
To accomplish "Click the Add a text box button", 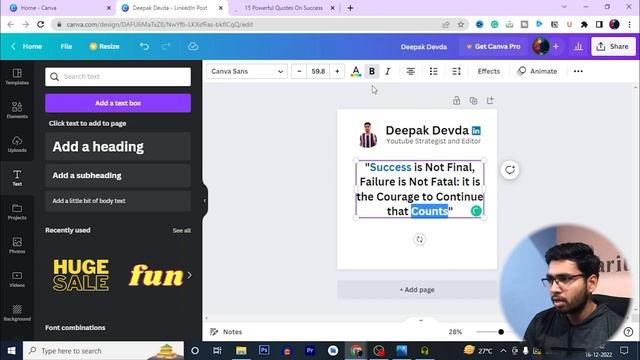I will point(118,103).
